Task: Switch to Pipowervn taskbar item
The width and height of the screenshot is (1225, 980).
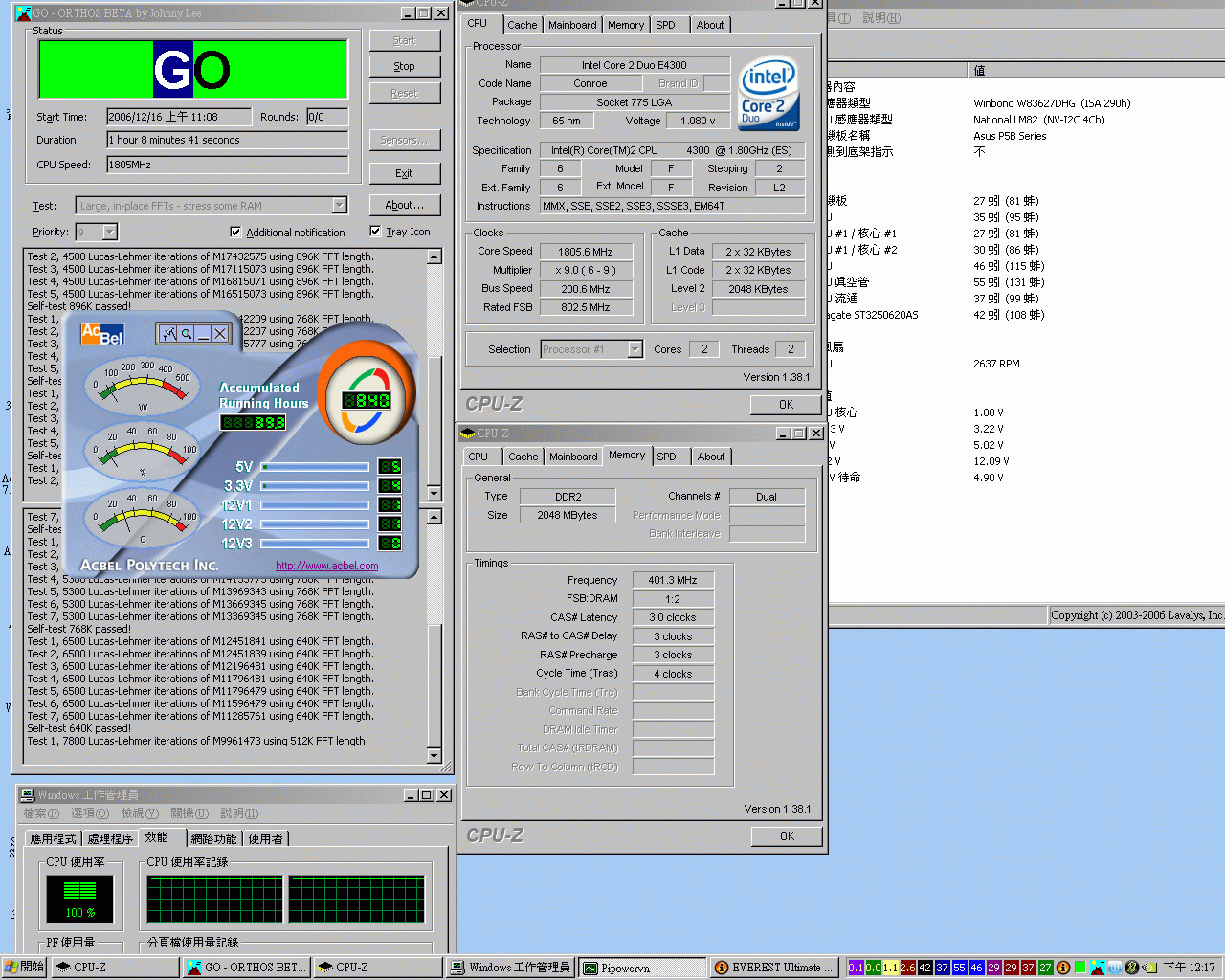Action: (x=642, y=968)
